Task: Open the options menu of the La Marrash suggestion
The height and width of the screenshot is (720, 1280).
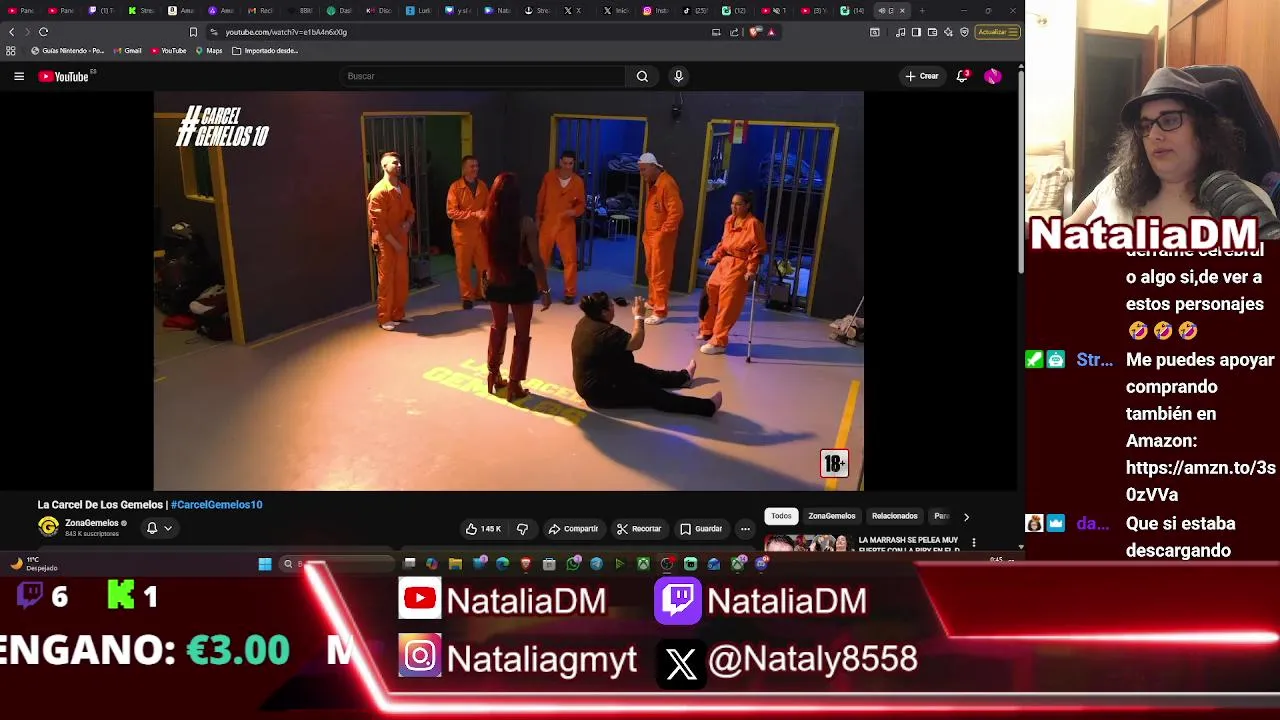Action: [973, 543]
